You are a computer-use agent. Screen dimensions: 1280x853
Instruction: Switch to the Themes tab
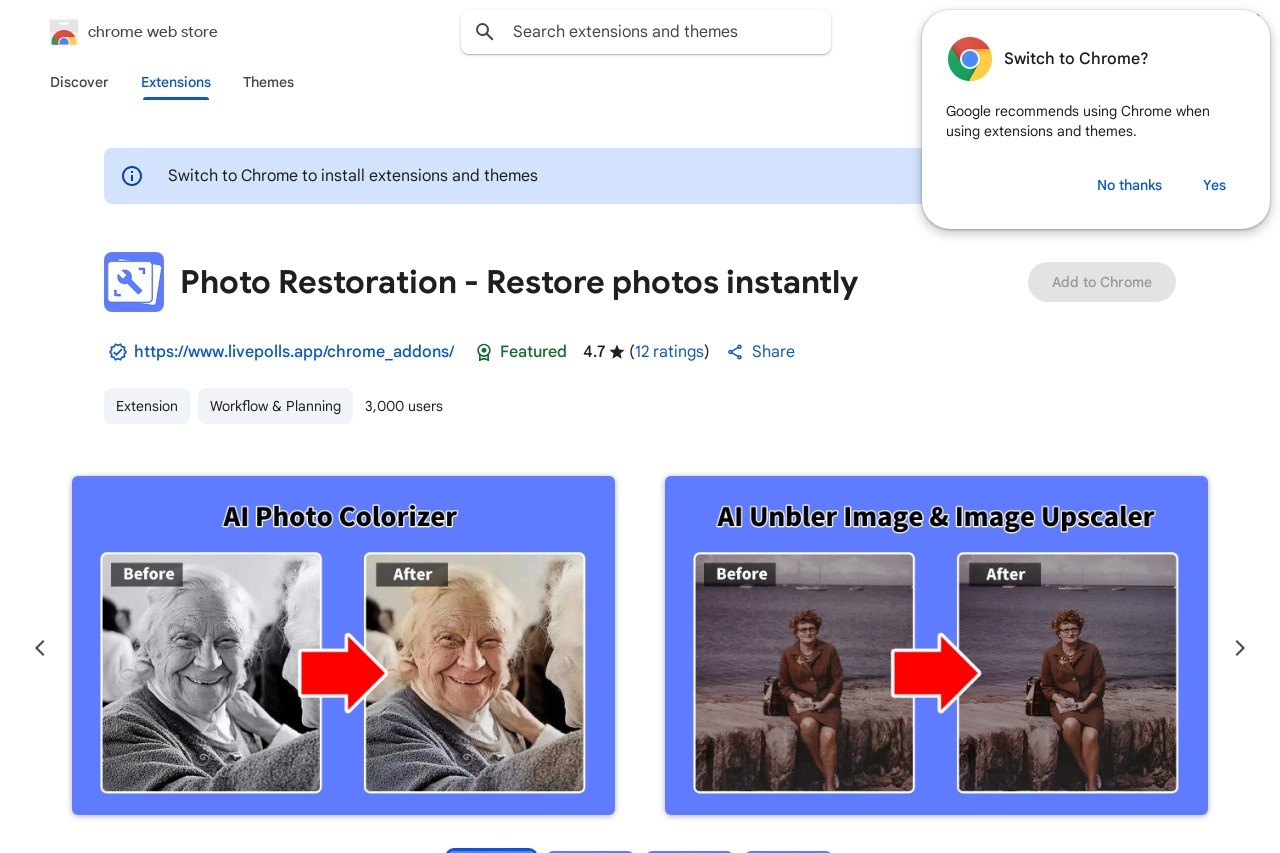pyautogui.click(x=268, y=82)
